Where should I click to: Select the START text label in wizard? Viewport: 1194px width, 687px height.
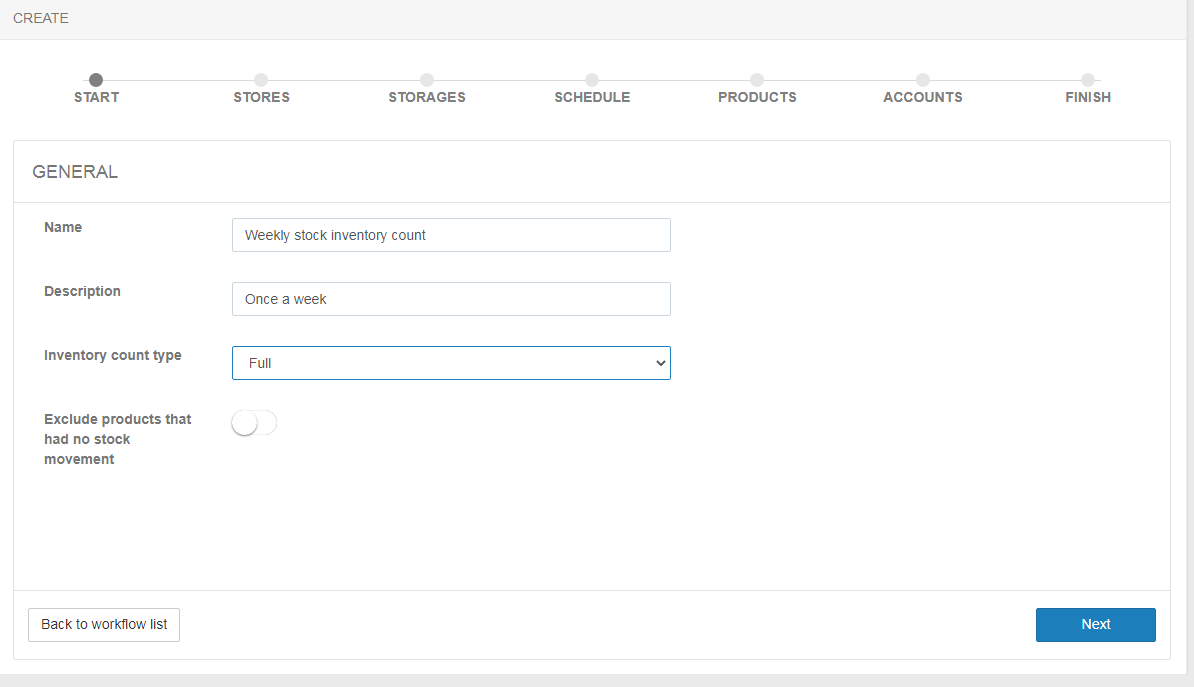pos(96,98)
